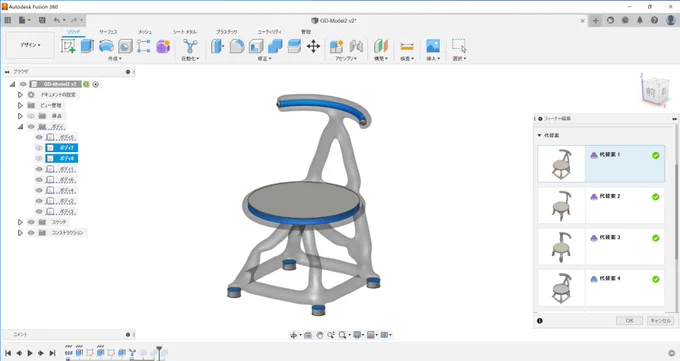Click the Joint assembly tool icon
The height and width of the screenshot is (361, 680).
356,46
